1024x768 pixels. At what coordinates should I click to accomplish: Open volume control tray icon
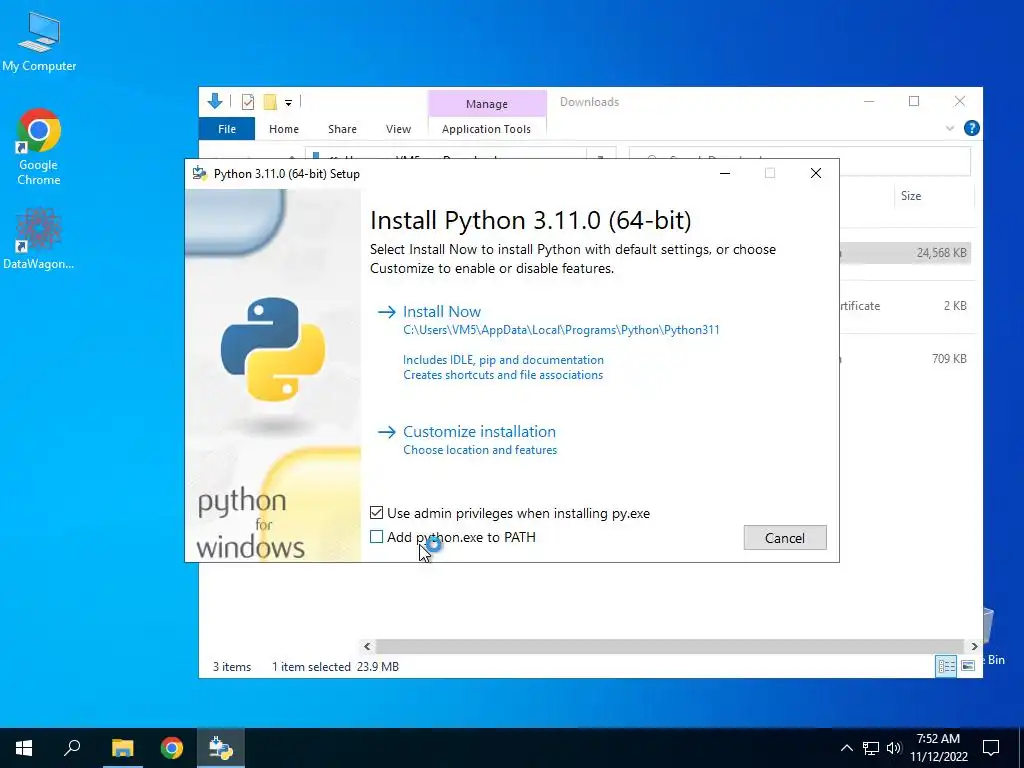point(894,748)
